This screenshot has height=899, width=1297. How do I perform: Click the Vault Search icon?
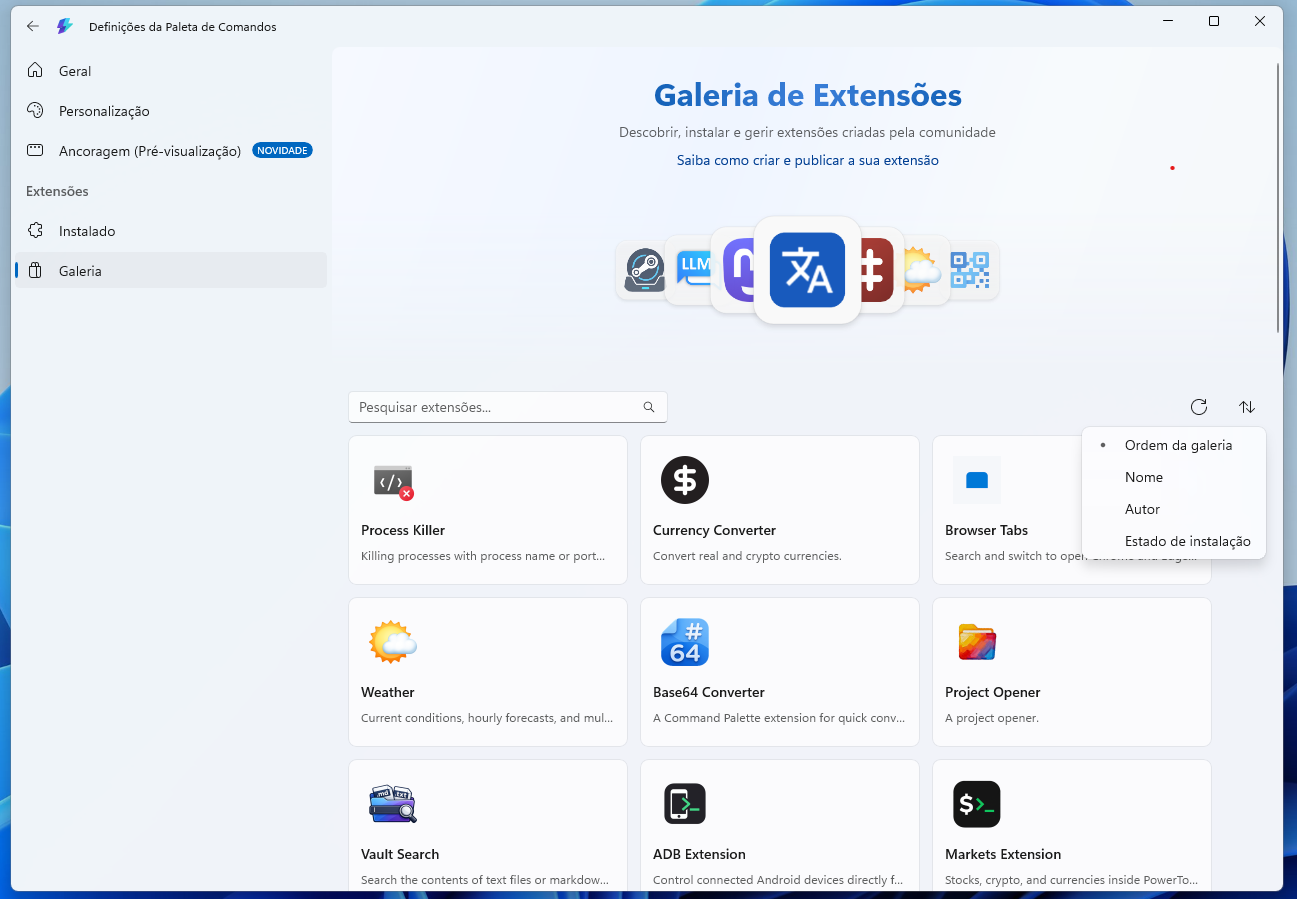pyautogui.click(x=393, y=804)
